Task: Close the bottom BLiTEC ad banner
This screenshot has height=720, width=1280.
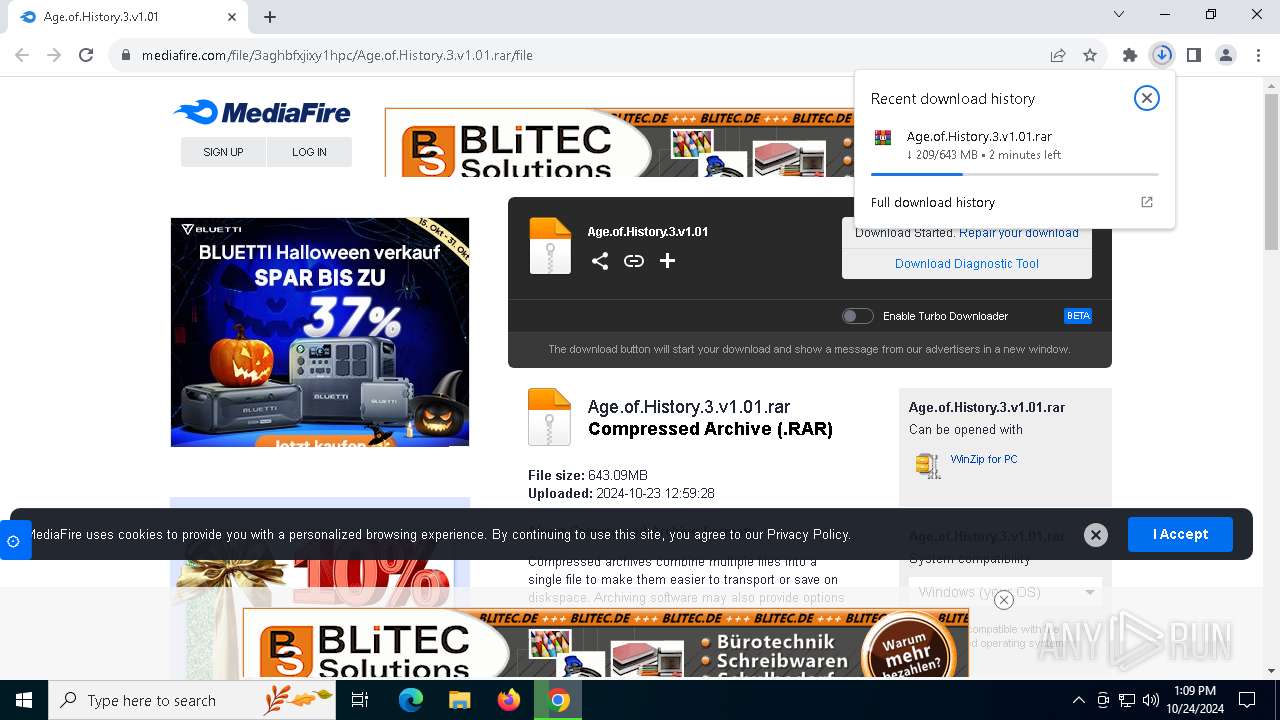Action: point(1004,600)
